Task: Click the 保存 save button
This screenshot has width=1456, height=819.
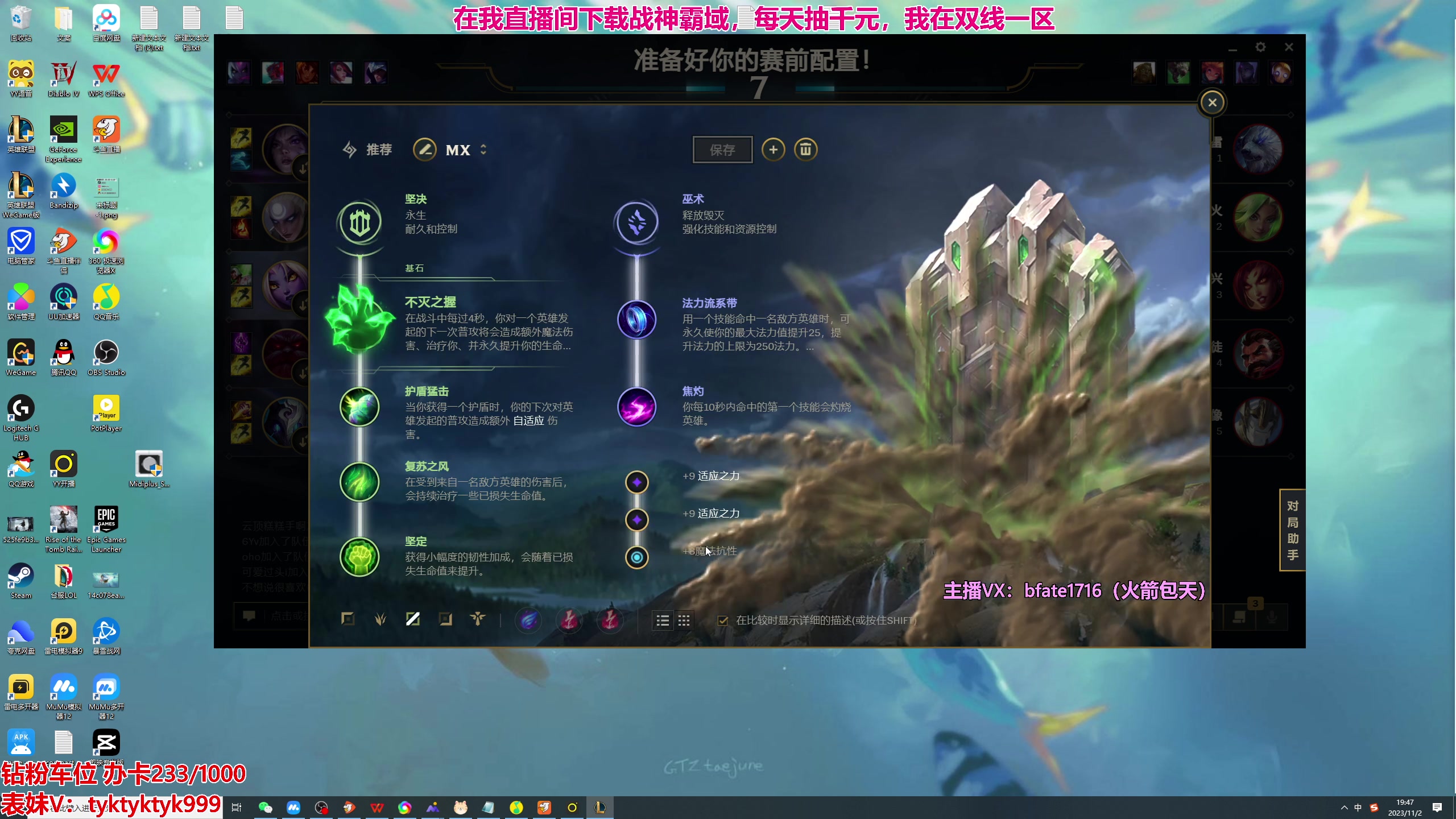Action: click(722, 149)
